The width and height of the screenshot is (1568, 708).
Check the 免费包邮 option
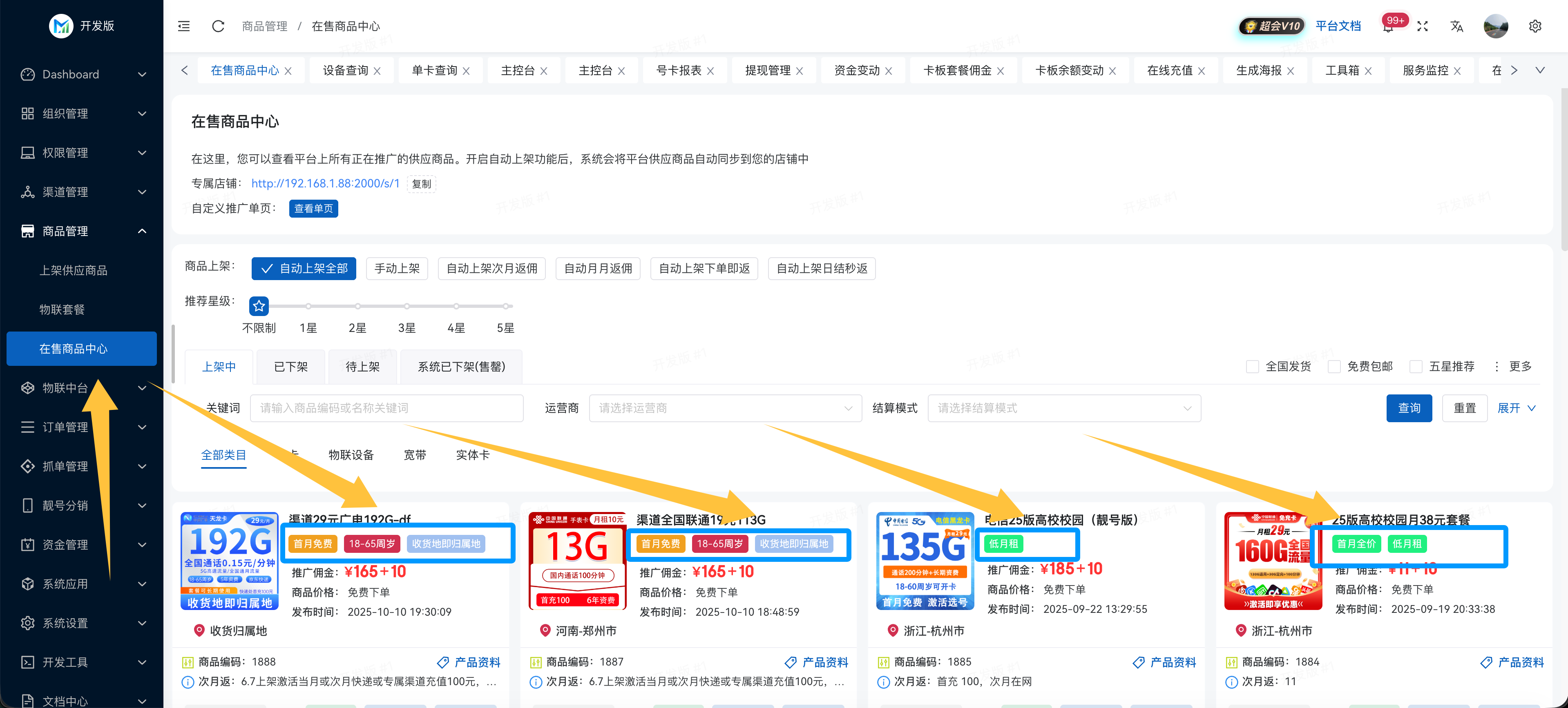(1333, 367)
